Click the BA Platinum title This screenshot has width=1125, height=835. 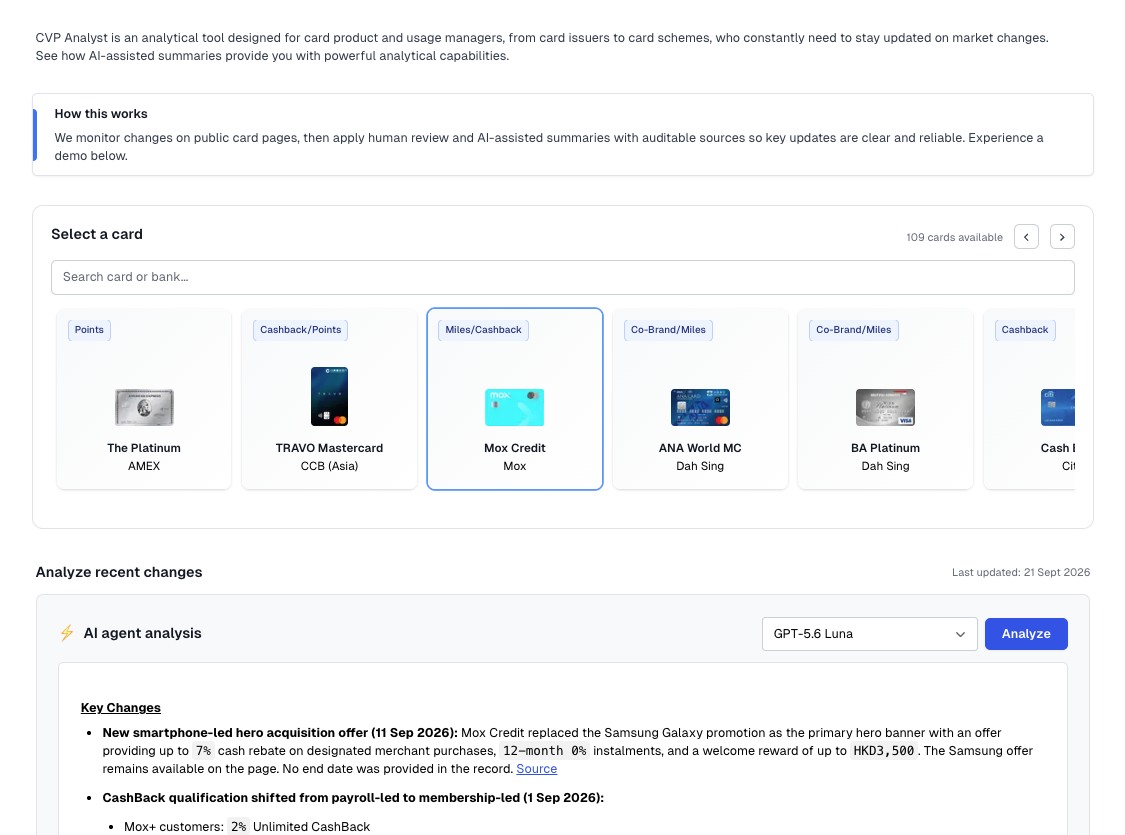(x=885, y=448)
